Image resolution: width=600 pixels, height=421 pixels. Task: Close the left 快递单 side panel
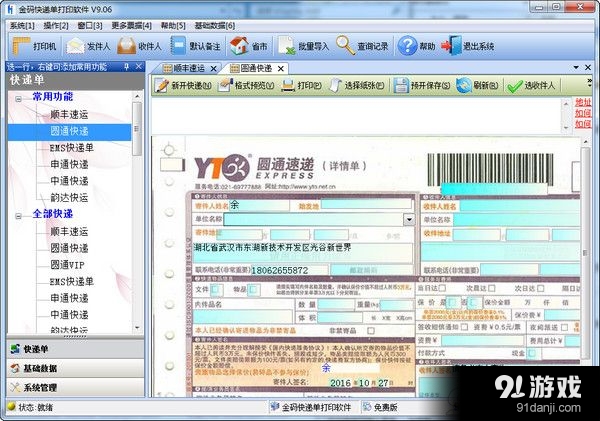tap(139, 67)
